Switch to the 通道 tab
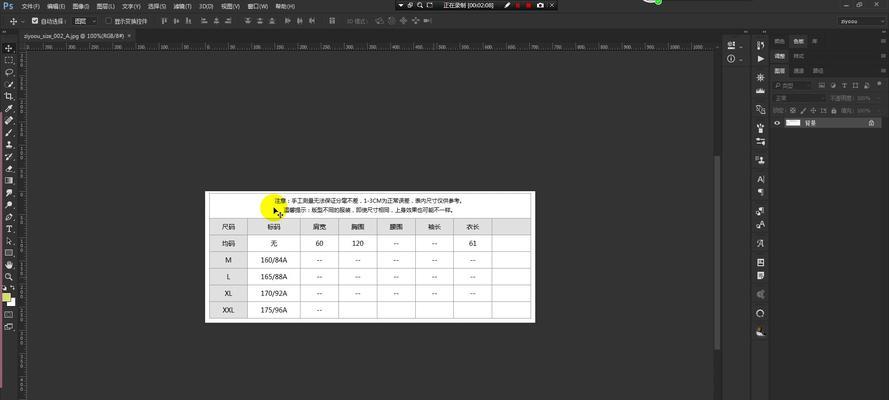The height and width of the screenshot is (400, 889). [799, 71]
